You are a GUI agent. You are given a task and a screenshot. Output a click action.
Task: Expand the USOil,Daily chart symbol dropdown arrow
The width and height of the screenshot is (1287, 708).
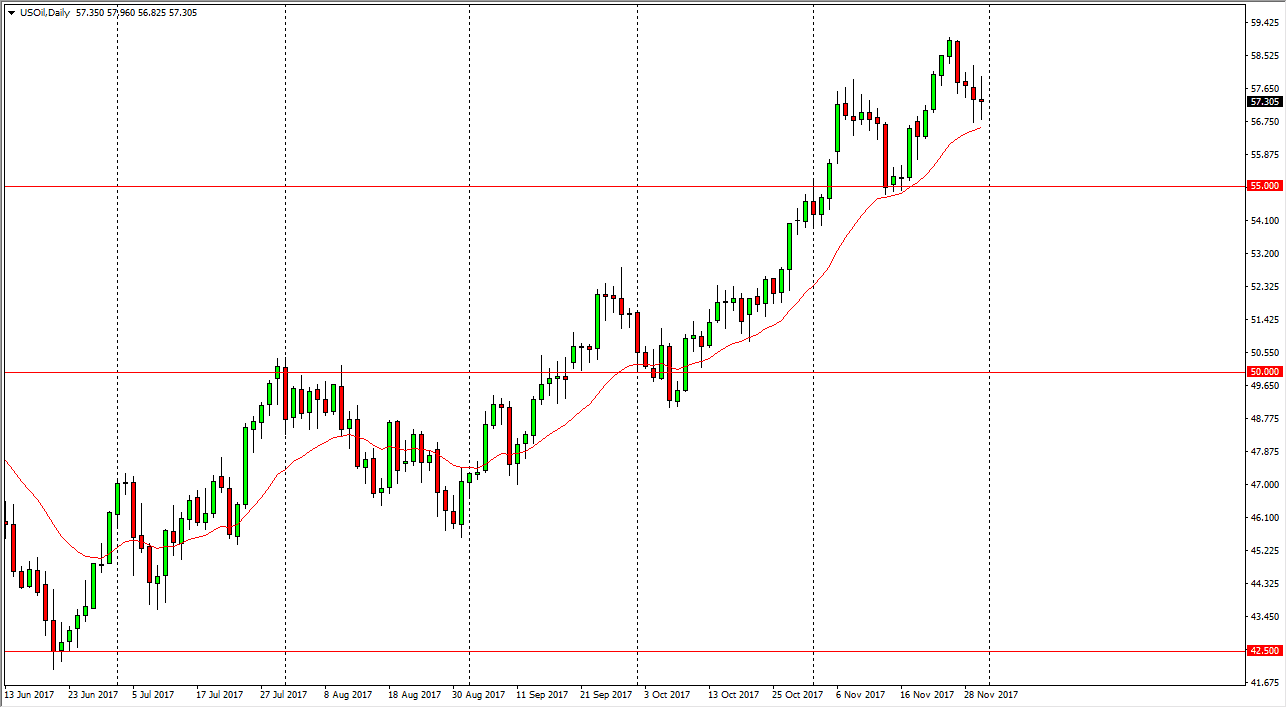10,13
